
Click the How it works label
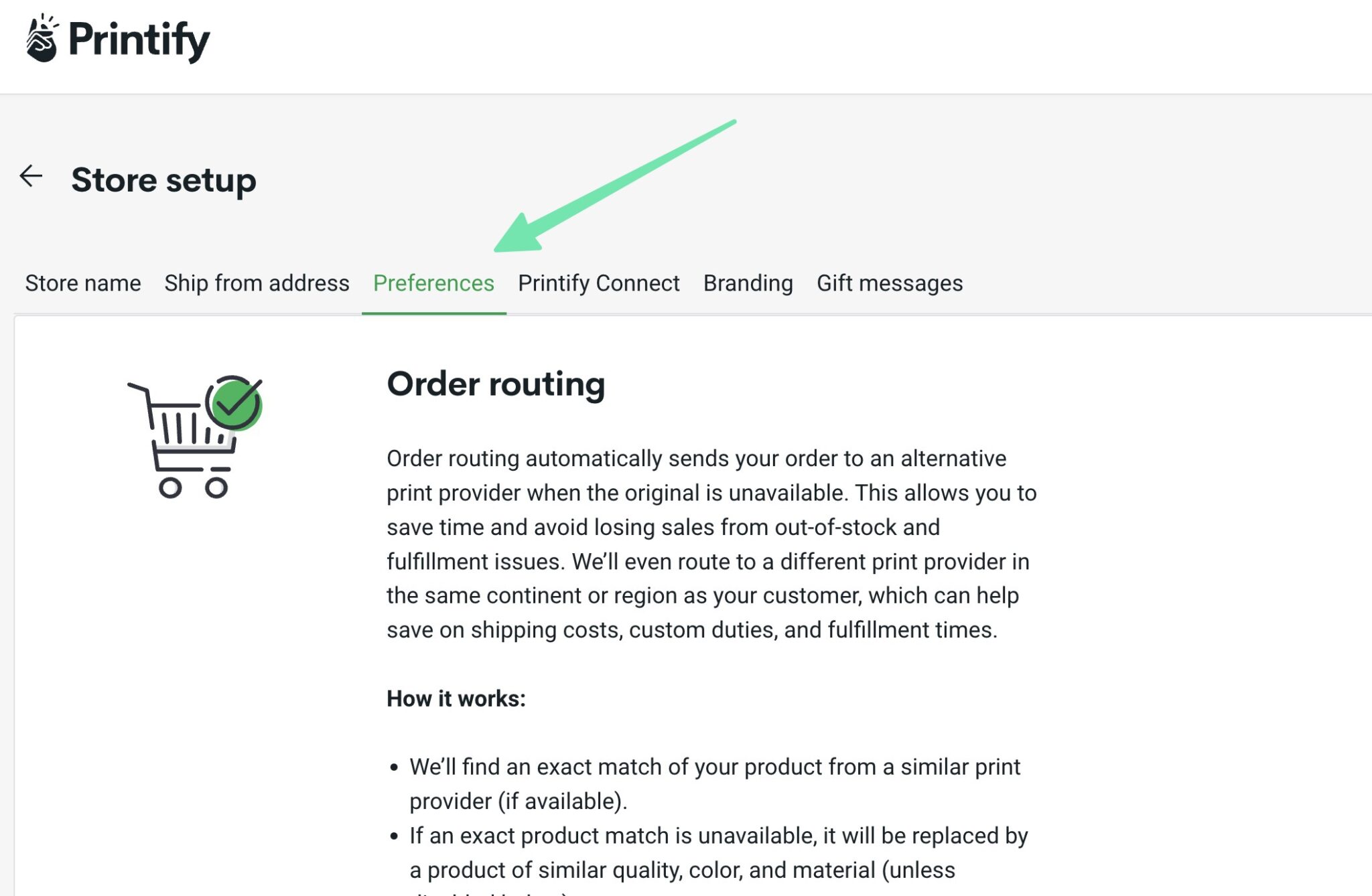(x=457, y=698)
